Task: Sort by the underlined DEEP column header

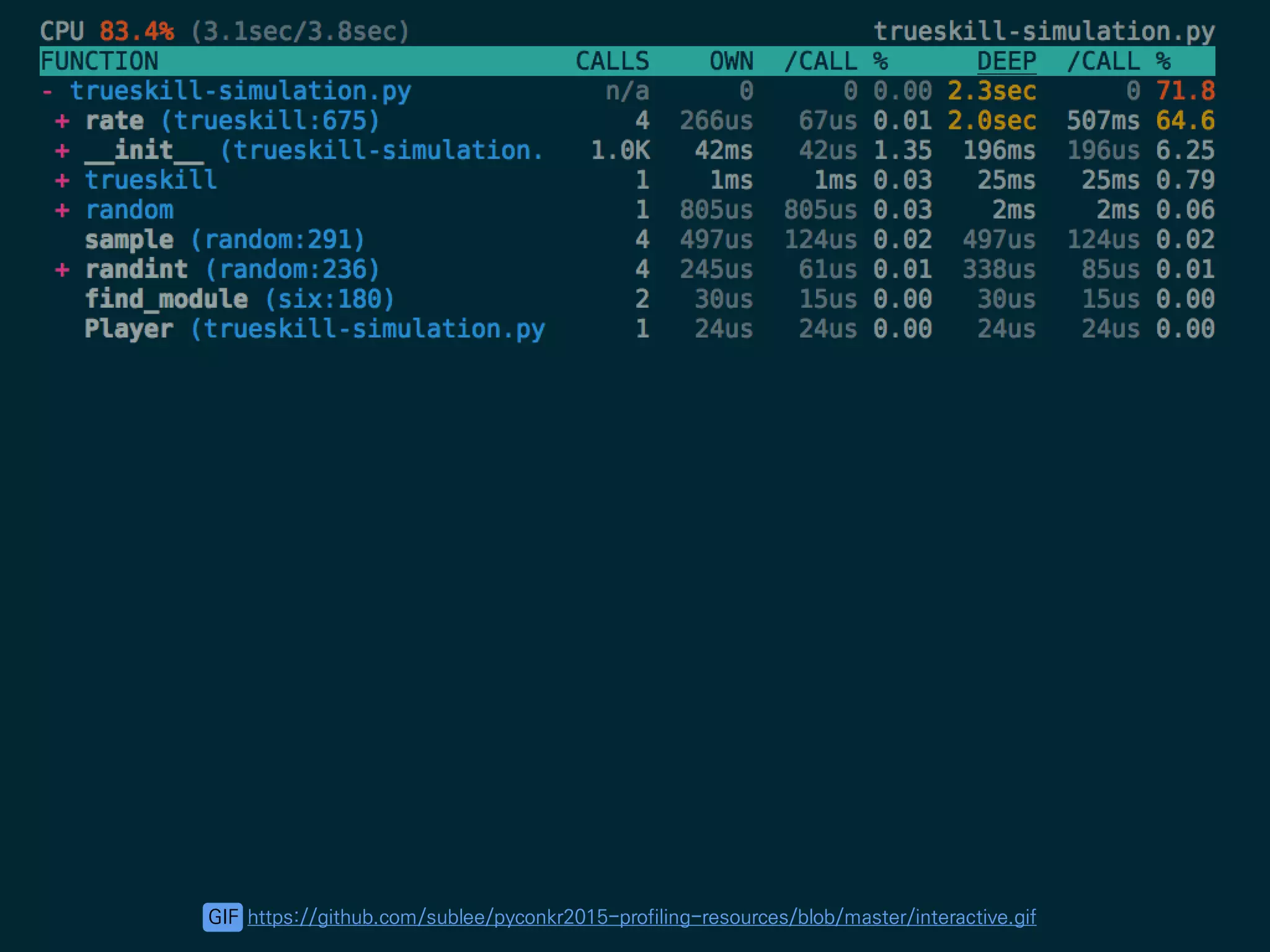Action: (x=1006, y=61)
